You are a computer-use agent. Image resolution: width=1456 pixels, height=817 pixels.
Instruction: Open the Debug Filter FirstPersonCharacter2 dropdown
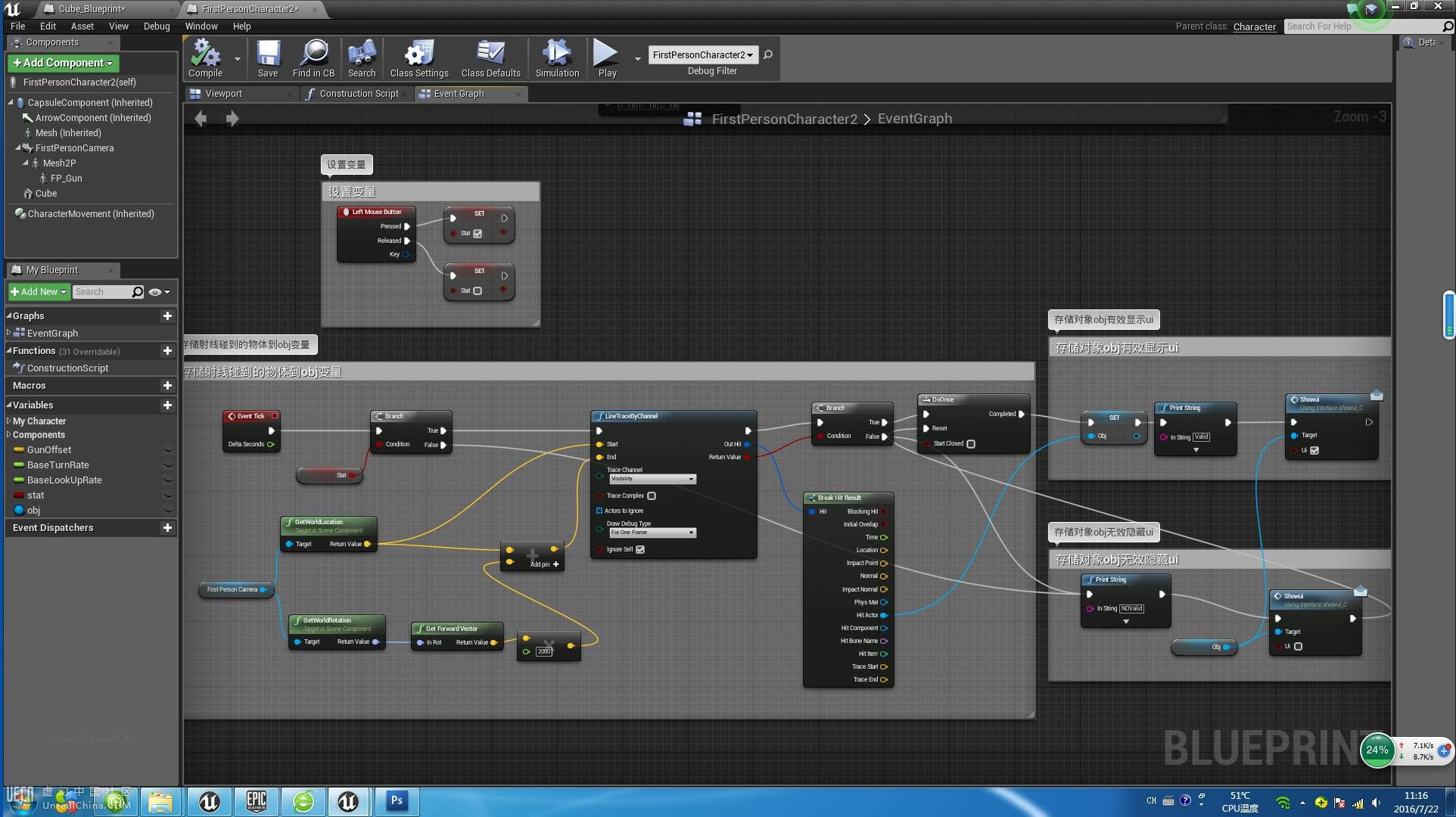[703, 54]
